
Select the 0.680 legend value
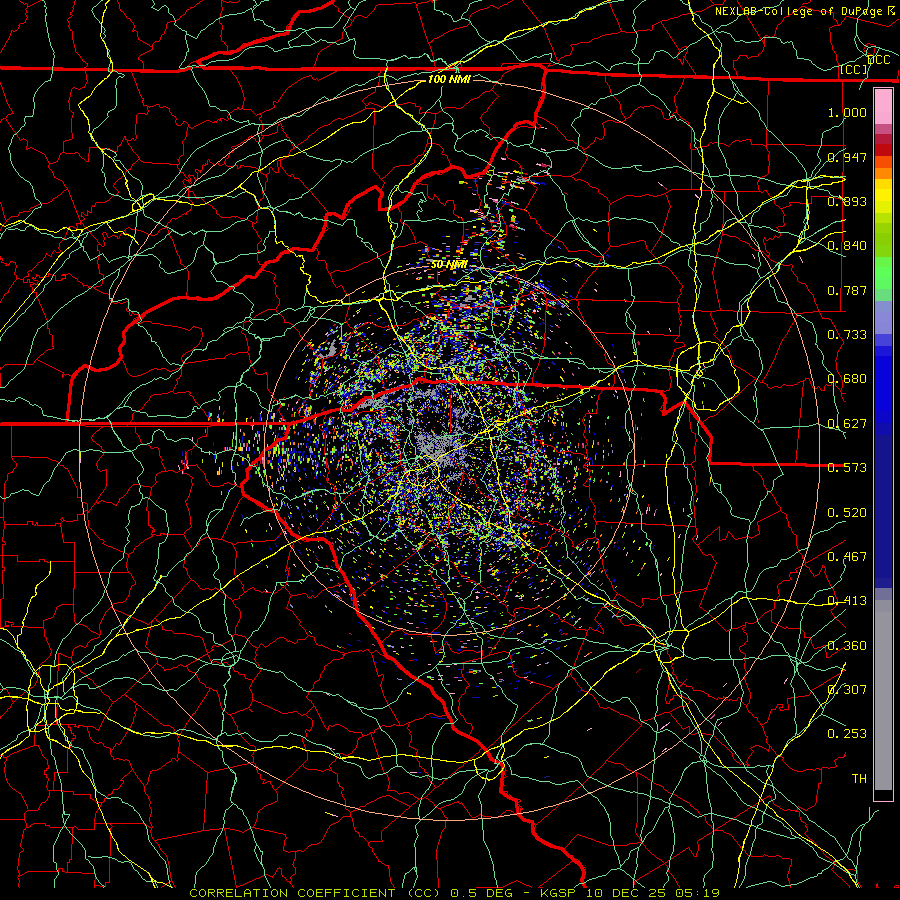(x=847, y=379)
